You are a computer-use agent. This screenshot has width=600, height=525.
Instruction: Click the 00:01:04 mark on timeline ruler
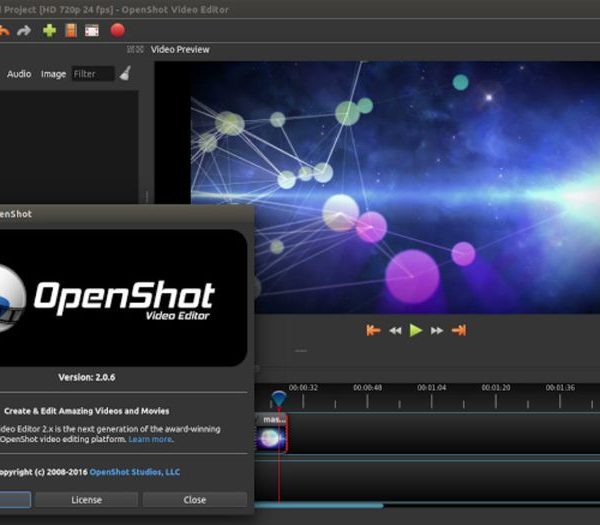coord(432,388)
